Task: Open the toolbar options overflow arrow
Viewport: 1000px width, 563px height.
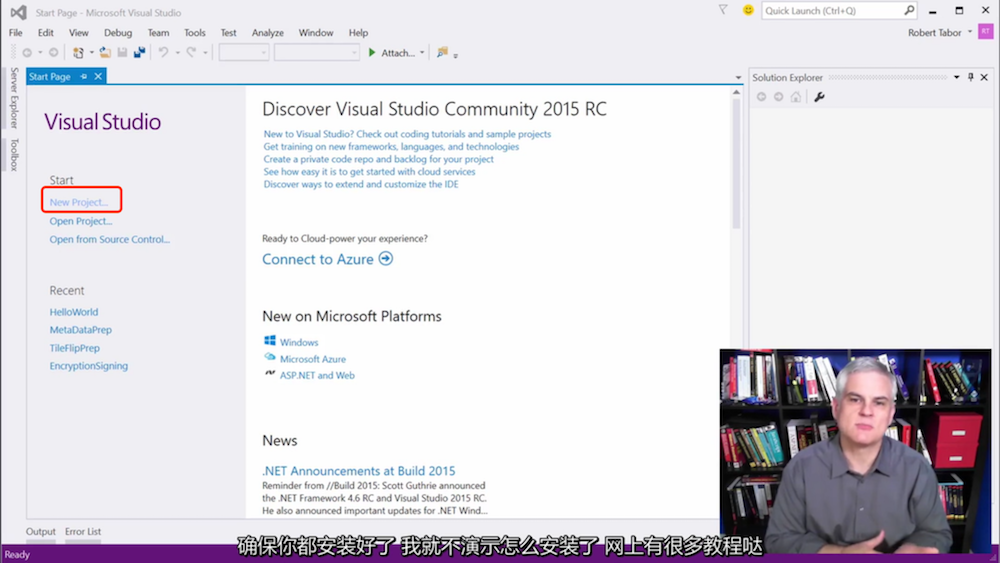Action: (455, 55)
